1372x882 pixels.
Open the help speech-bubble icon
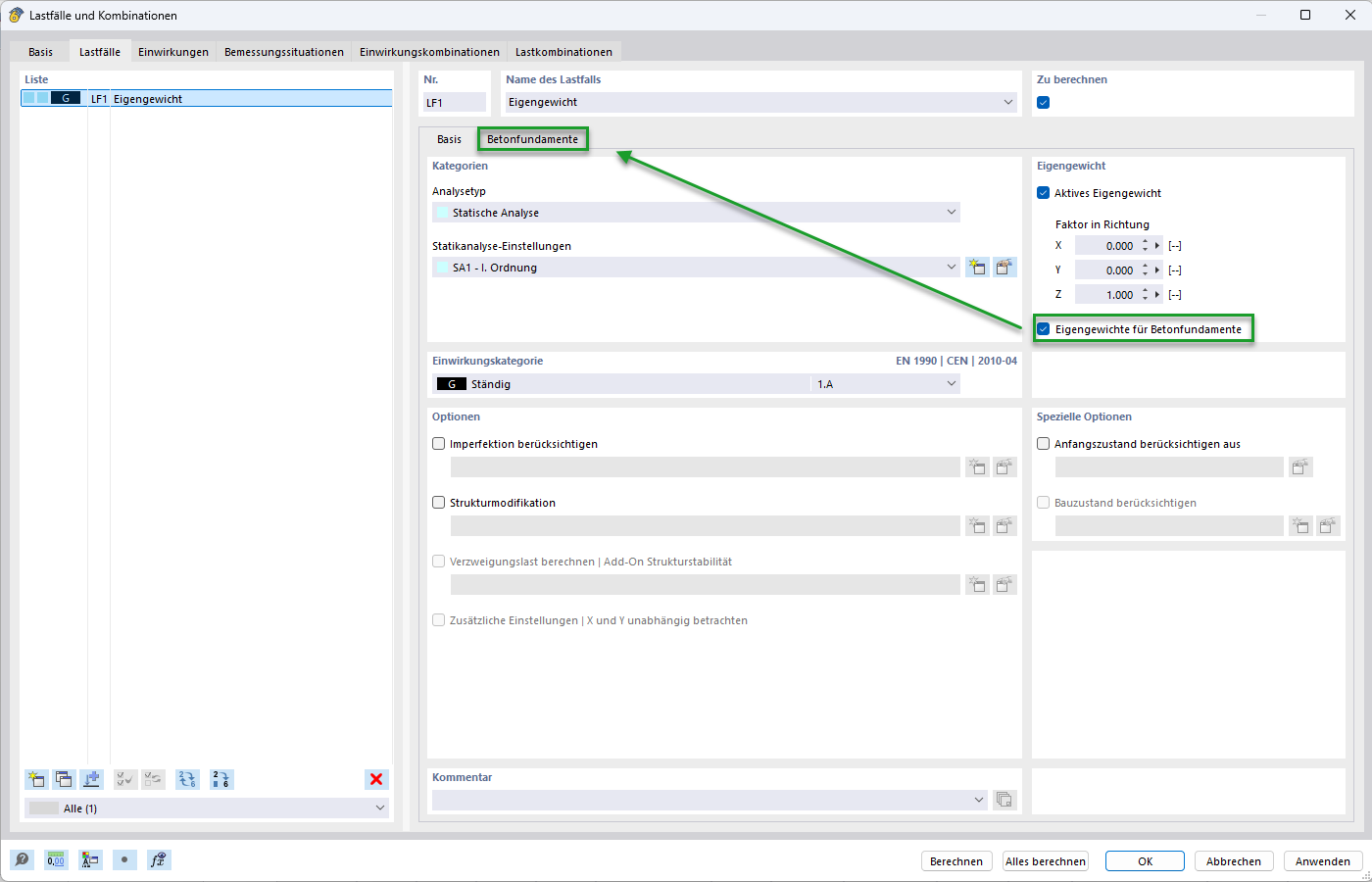[22, 859]
